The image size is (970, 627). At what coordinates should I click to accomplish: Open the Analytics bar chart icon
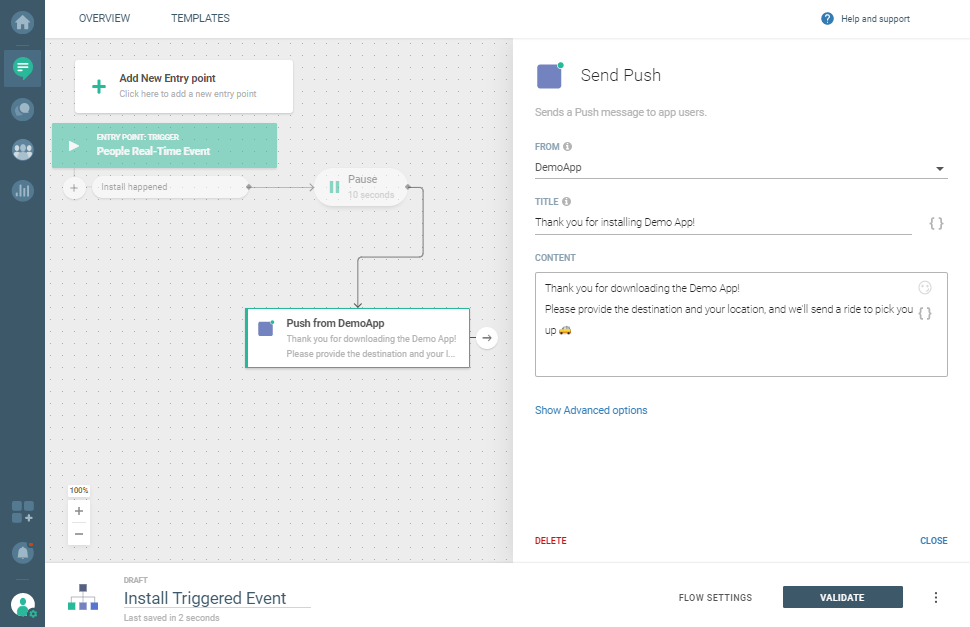pyautogui.click(x=22, y=190)
